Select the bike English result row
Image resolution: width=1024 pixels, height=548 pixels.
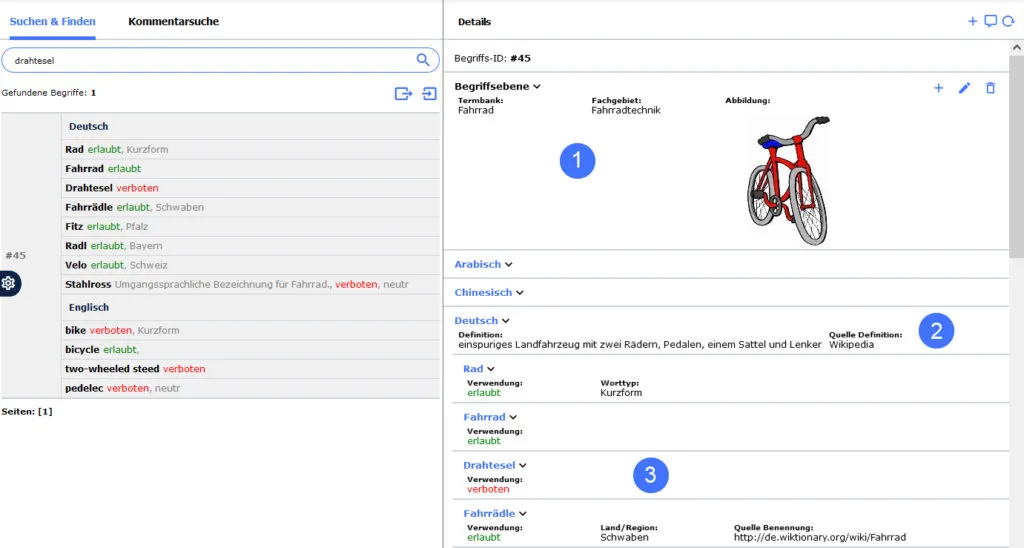(x=251, y=330)
